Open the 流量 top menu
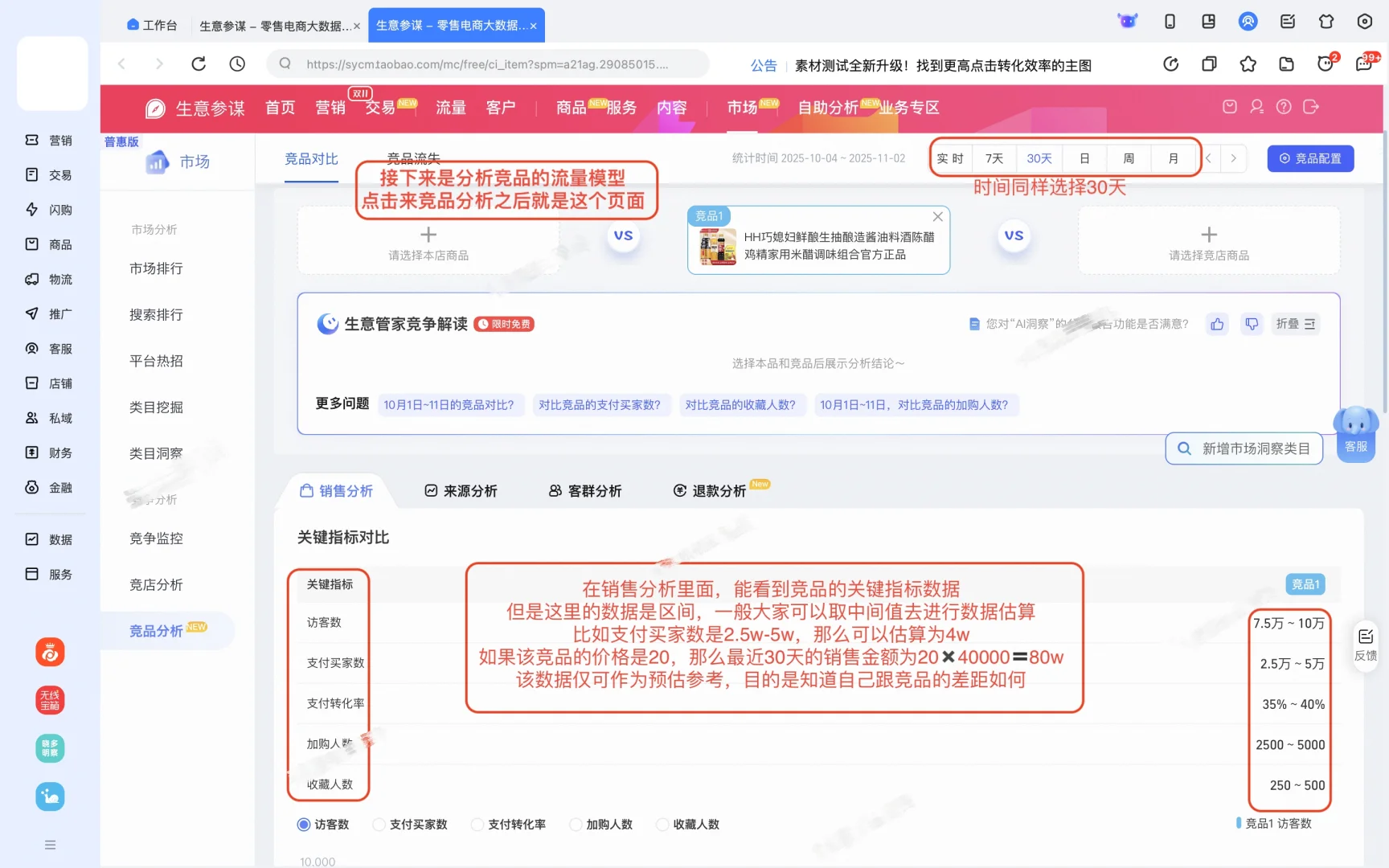 pos(451,108)
